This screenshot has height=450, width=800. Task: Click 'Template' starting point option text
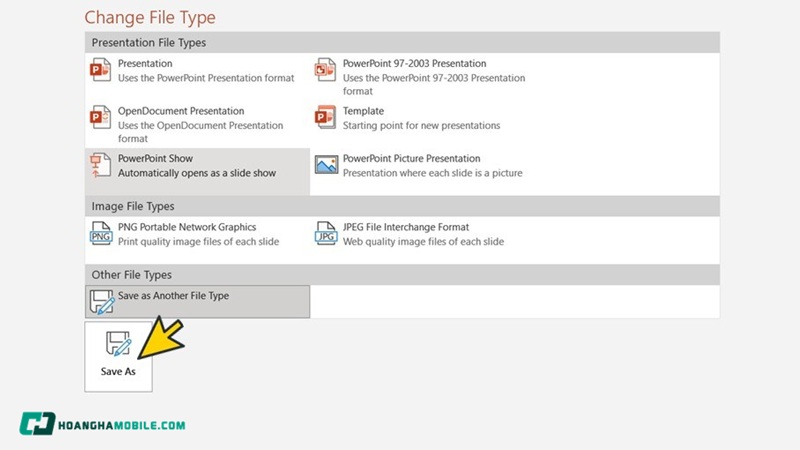pyautogui.click(x=363, y=111)
